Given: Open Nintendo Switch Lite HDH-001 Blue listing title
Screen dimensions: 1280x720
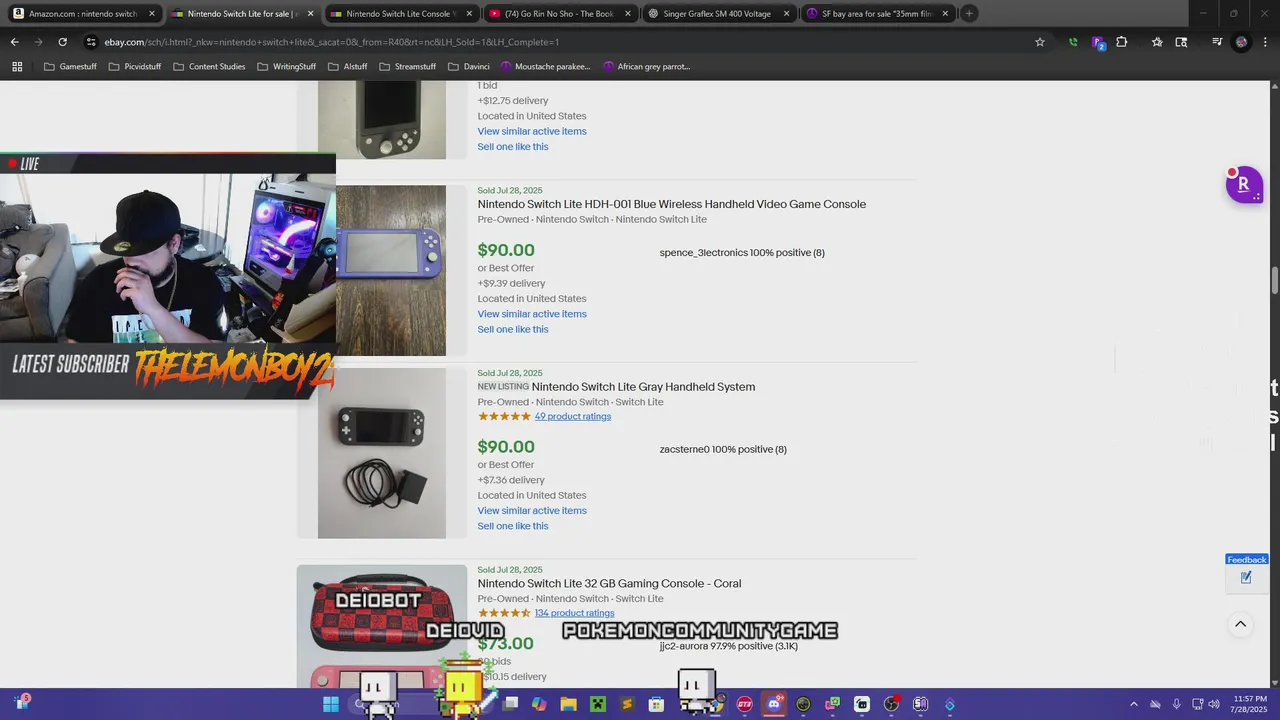Looking at the screenshot, I should click(671, 204).
